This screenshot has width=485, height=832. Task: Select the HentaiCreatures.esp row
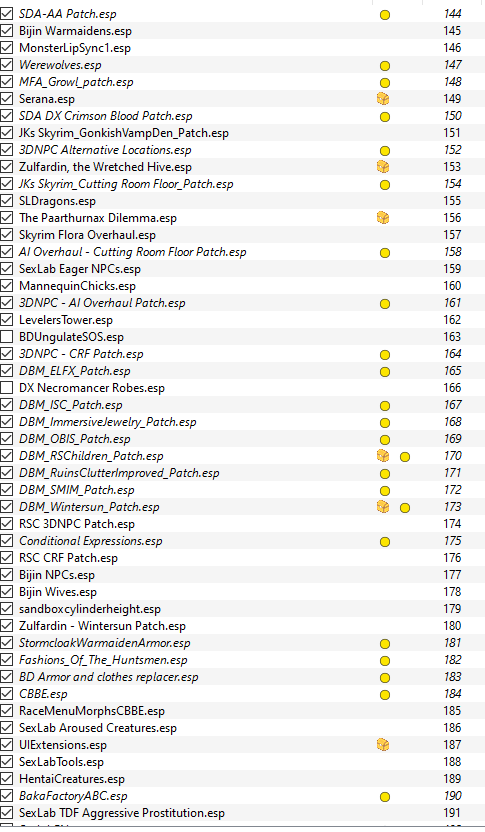(242, 778)
